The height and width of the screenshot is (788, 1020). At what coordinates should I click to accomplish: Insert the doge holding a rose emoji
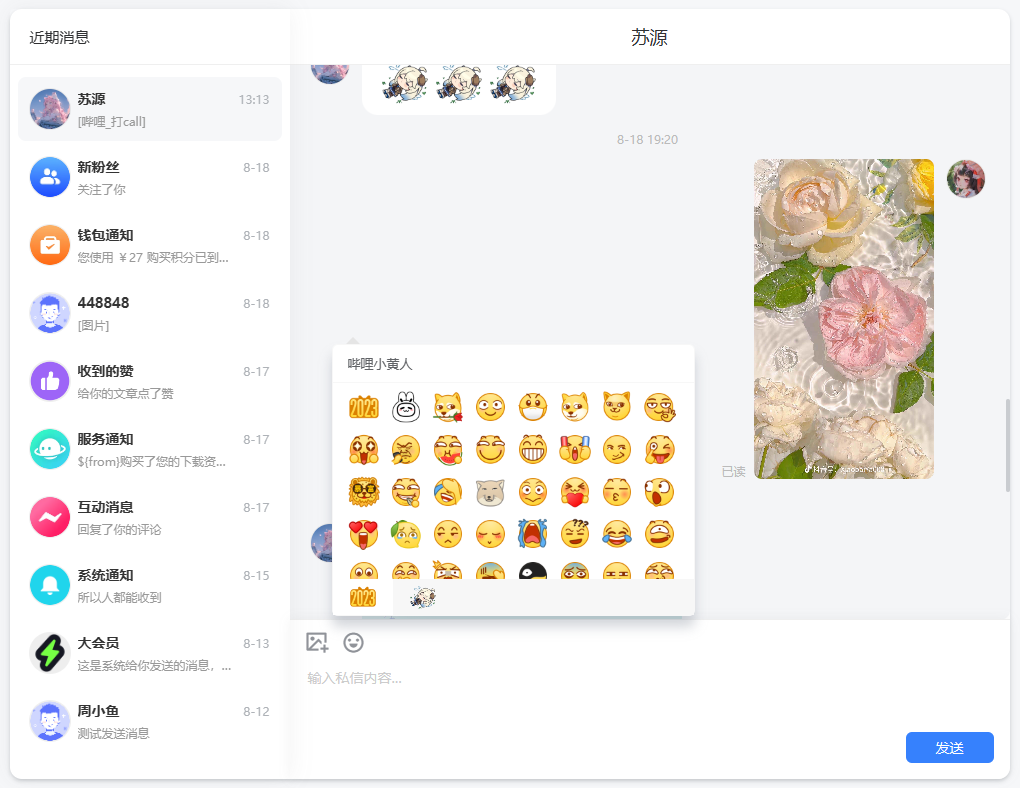tap(448, 407)
